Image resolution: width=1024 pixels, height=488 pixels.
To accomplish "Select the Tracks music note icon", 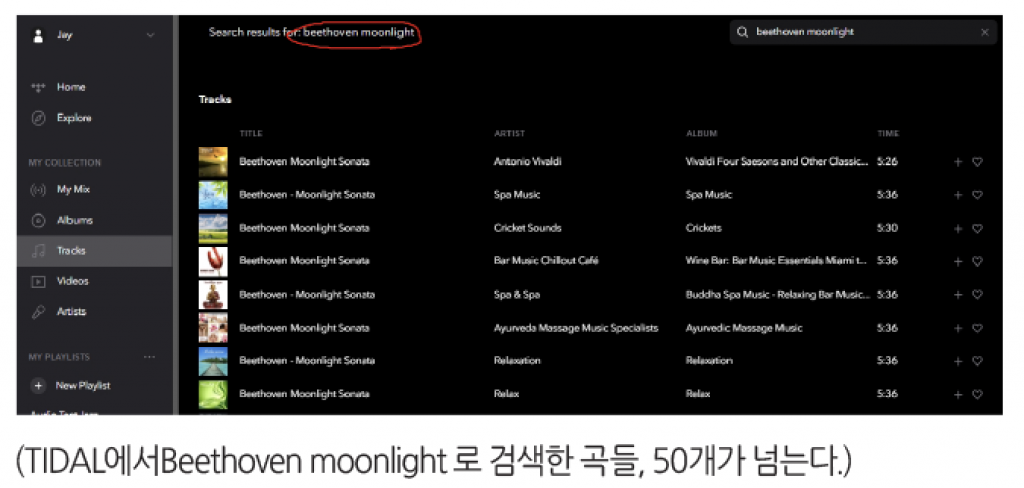I will coord(38,251).
